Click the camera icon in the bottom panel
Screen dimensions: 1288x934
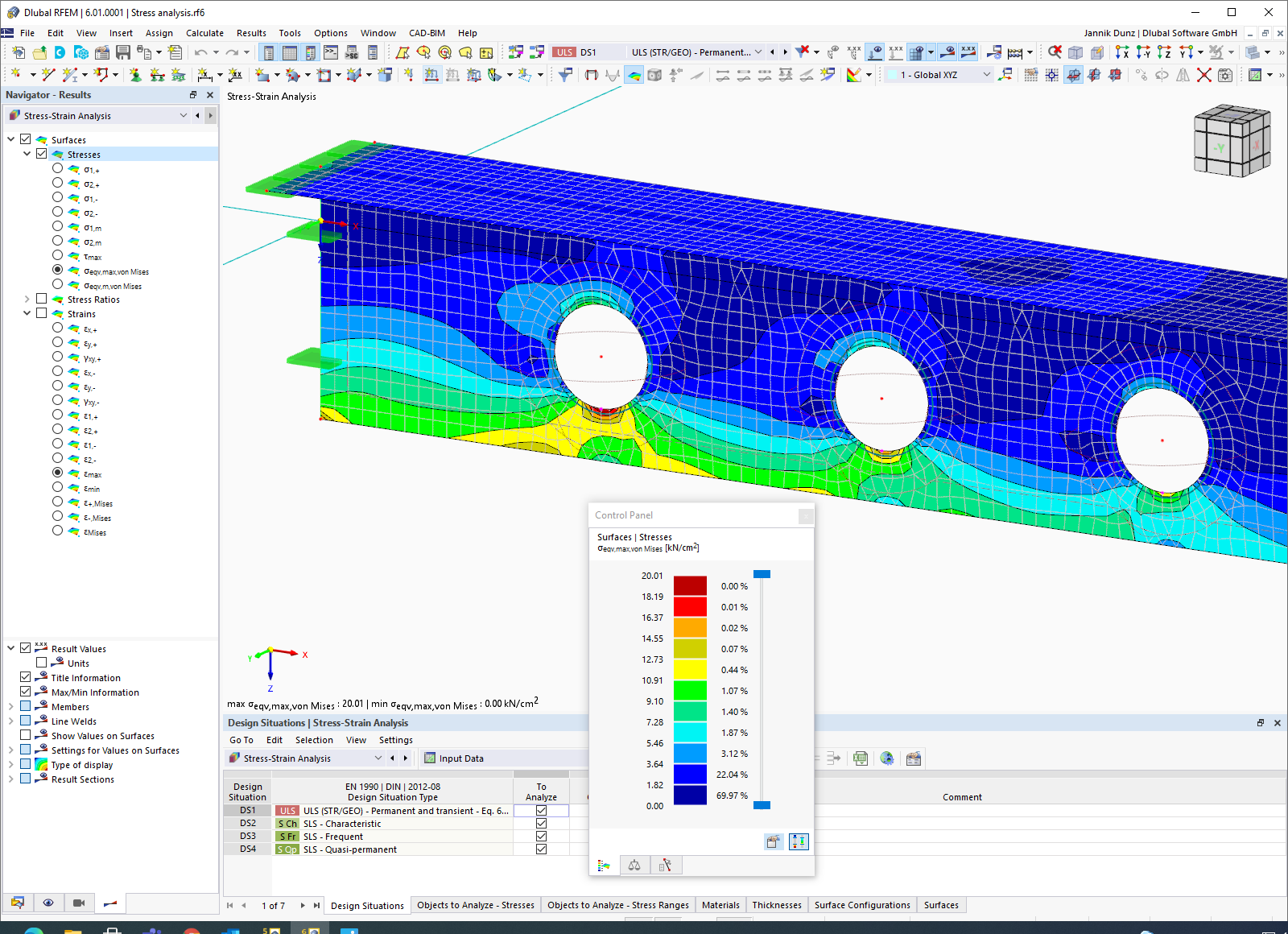click(x=79, y=903)
